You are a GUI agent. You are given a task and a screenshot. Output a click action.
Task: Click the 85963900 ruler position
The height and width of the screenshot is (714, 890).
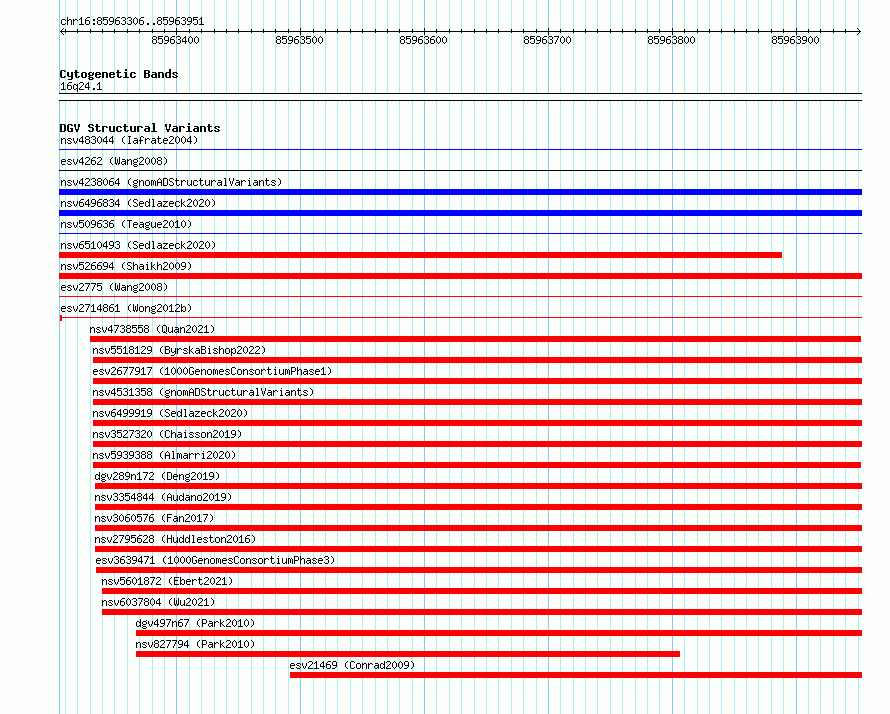point(795,40)
